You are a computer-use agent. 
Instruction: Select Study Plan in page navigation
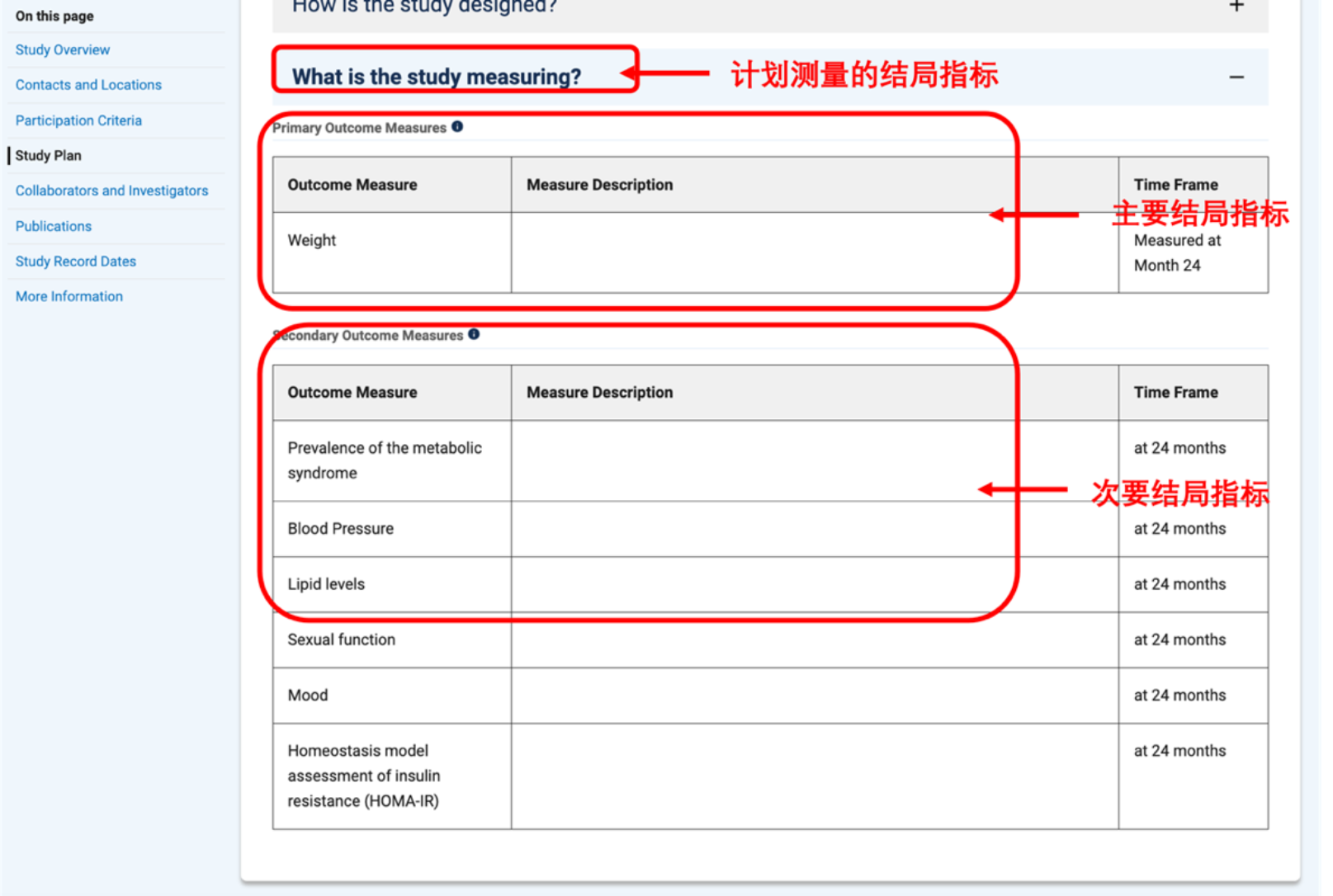click(x=49, y=156)
